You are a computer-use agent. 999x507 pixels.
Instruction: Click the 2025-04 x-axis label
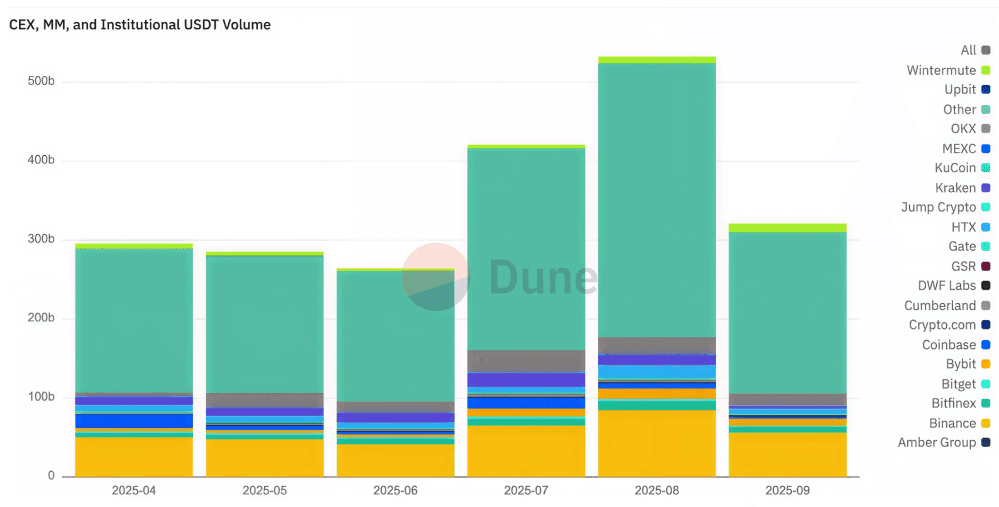pos(134,491)
